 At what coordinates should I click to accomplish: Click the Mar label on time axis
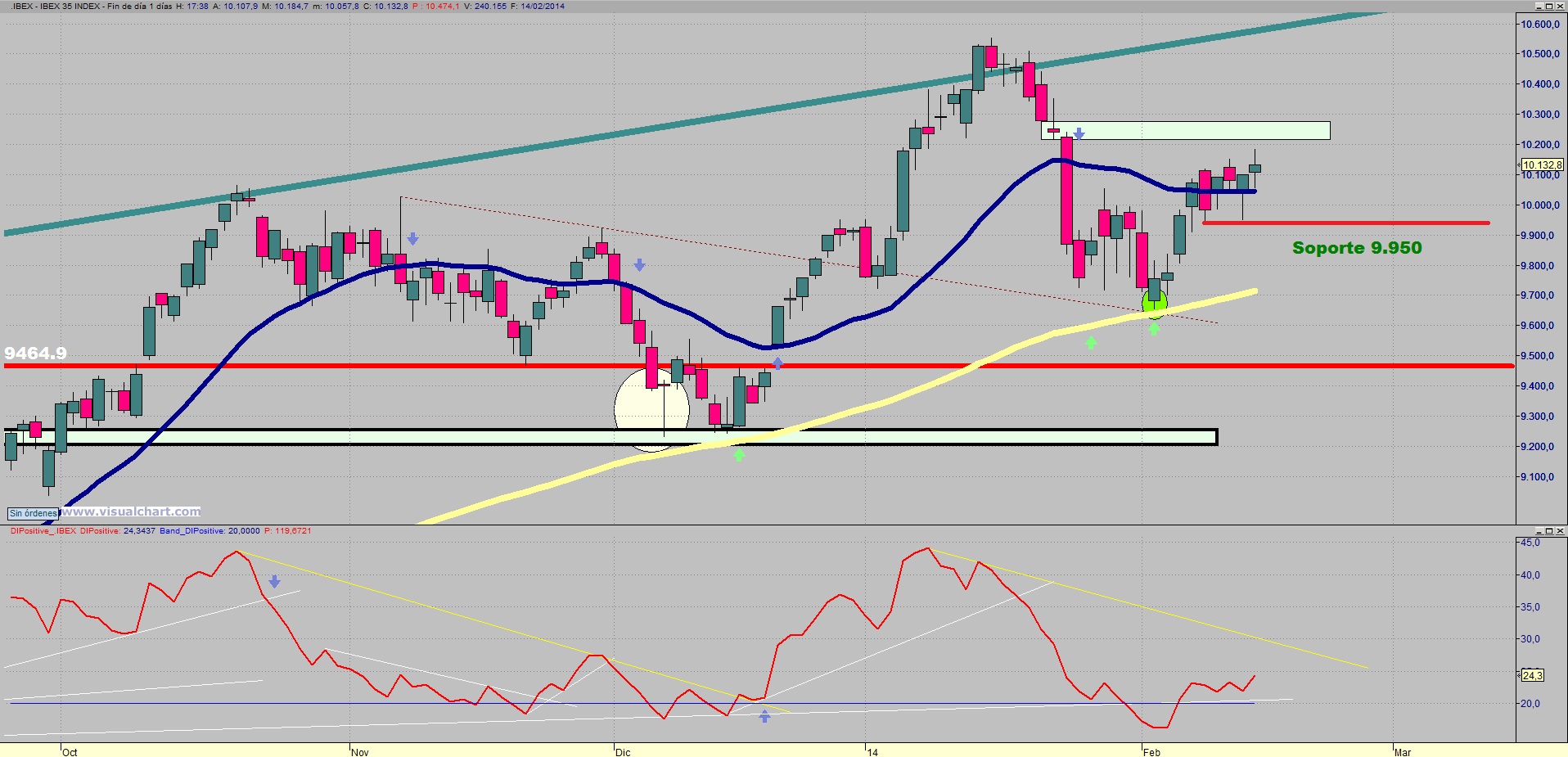point(1403,752)
